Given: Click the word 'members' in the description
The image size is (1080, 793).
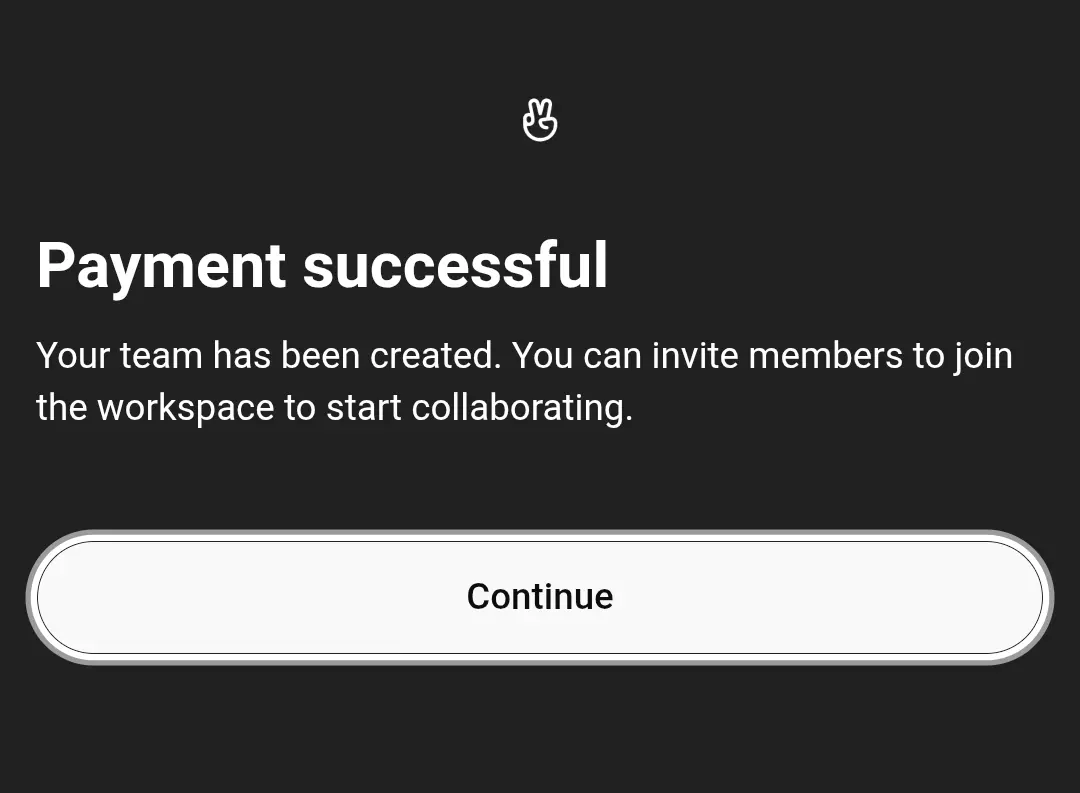Looking at the screenshot, I should [825, 356].
